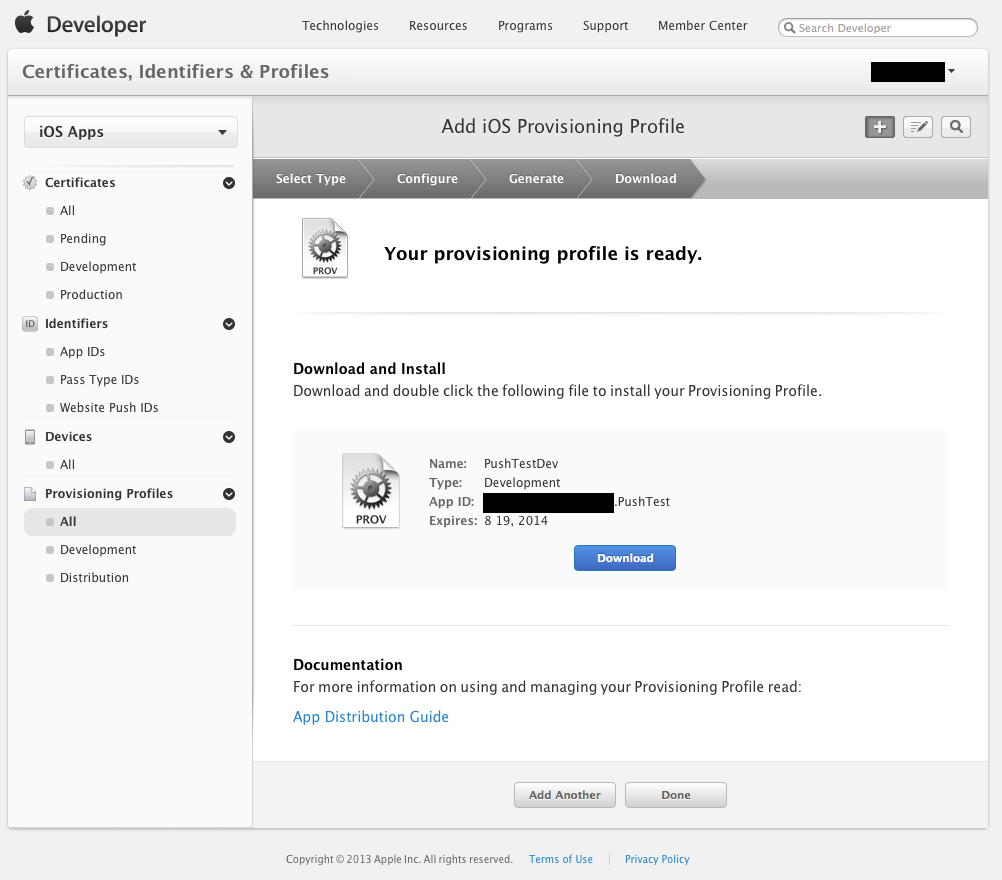Click the Generate step
This screenshot has height=880, width=1002.
536,179
